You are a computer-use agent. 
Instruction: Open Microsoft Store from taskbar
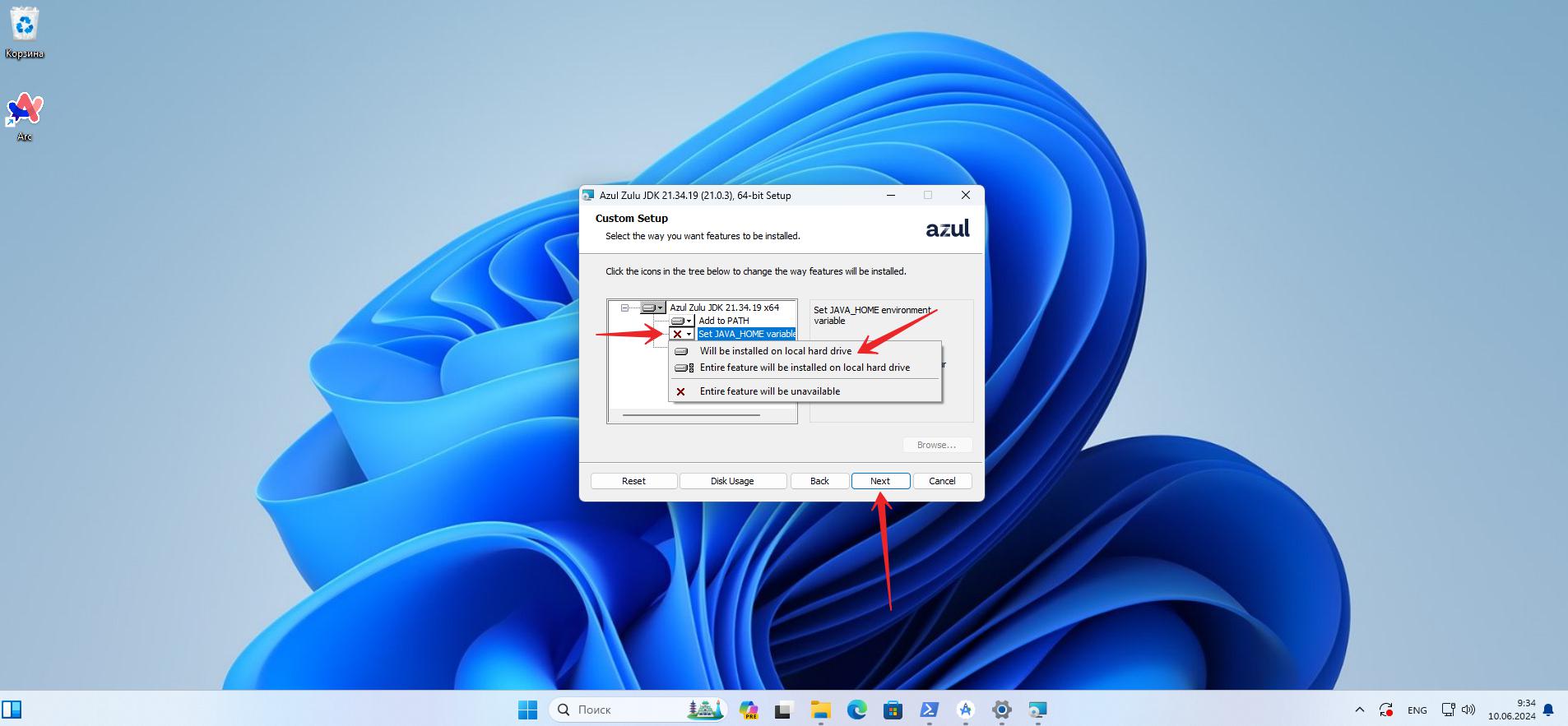point(893,710)
